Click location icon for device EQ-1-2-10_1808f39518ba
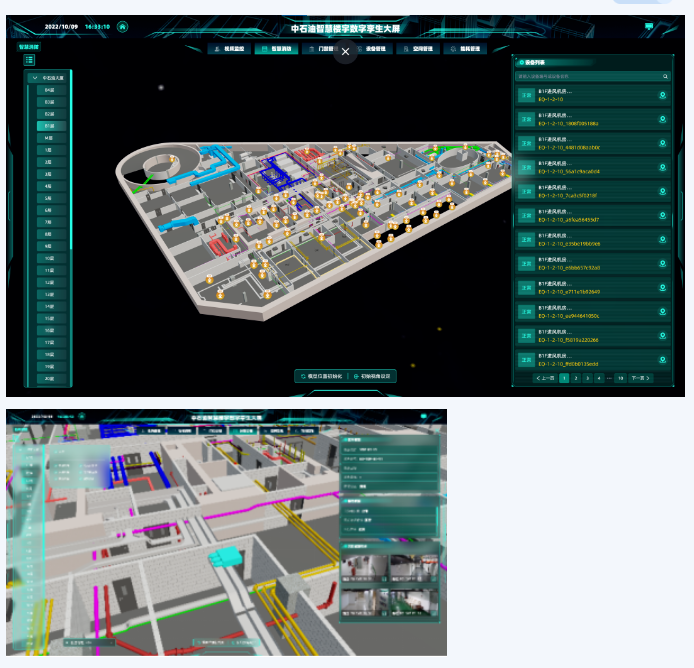694x668 pixels. (662, 120)
